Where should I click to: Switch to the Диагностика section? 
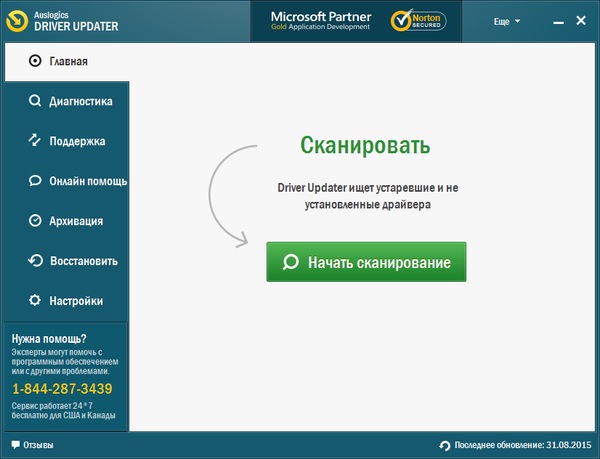67,101
